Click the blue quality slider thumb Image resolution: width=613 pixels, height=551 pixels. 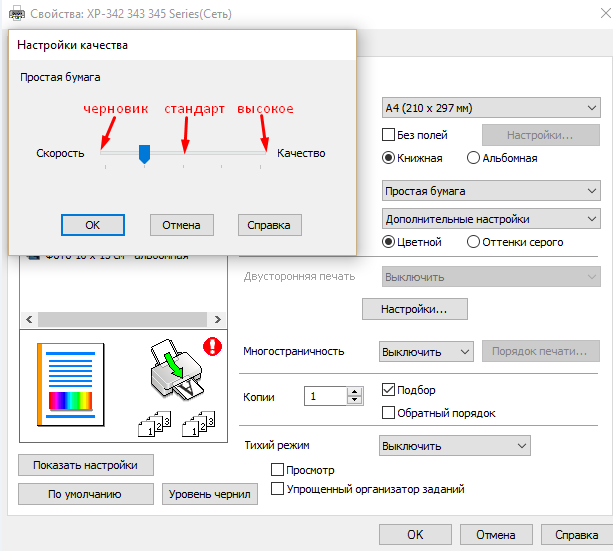144,153
